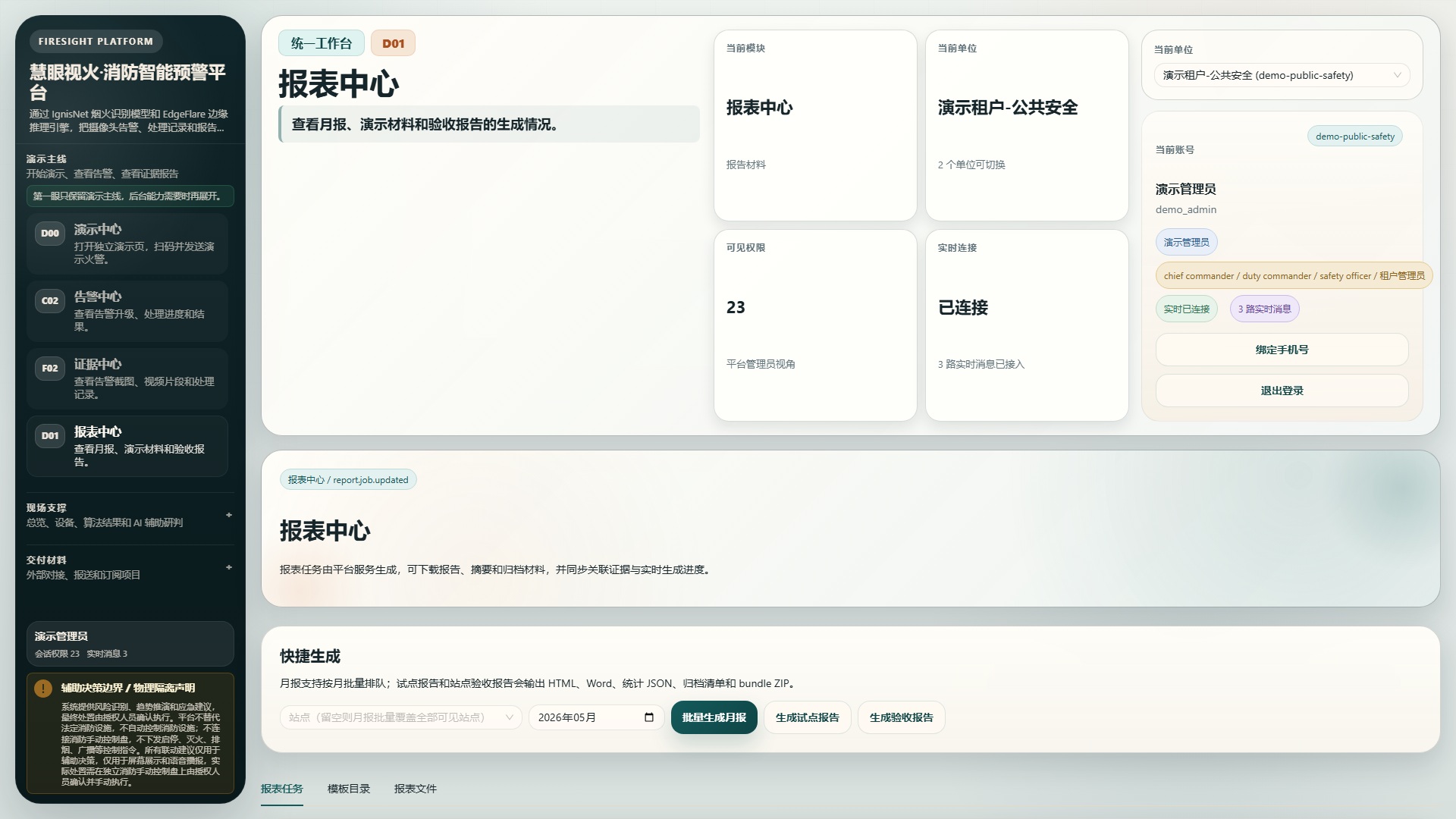Open 告警中心 in the sidebar

[127, 311]
